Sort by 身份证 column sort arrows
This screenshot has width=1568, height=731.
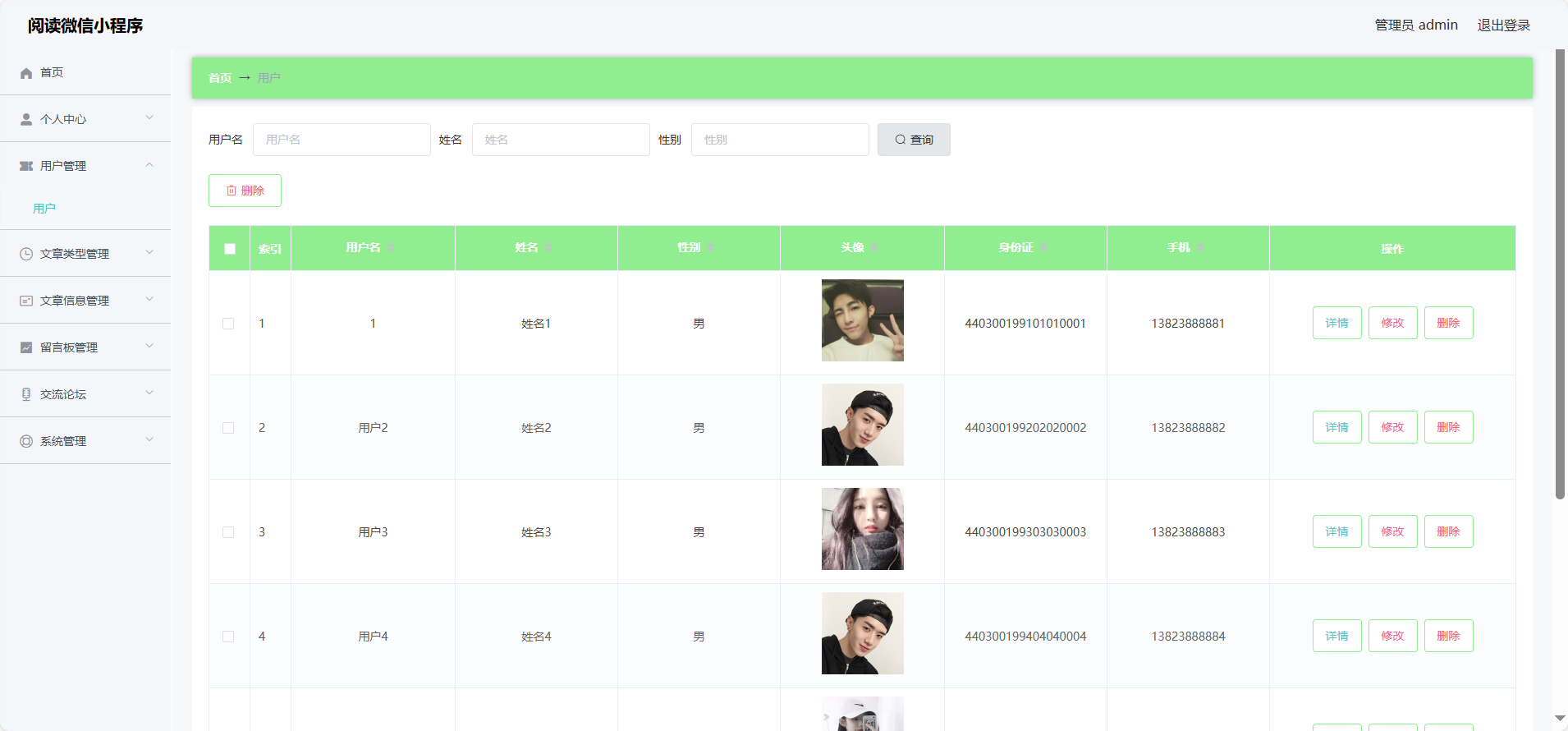tap(1043, 248)
